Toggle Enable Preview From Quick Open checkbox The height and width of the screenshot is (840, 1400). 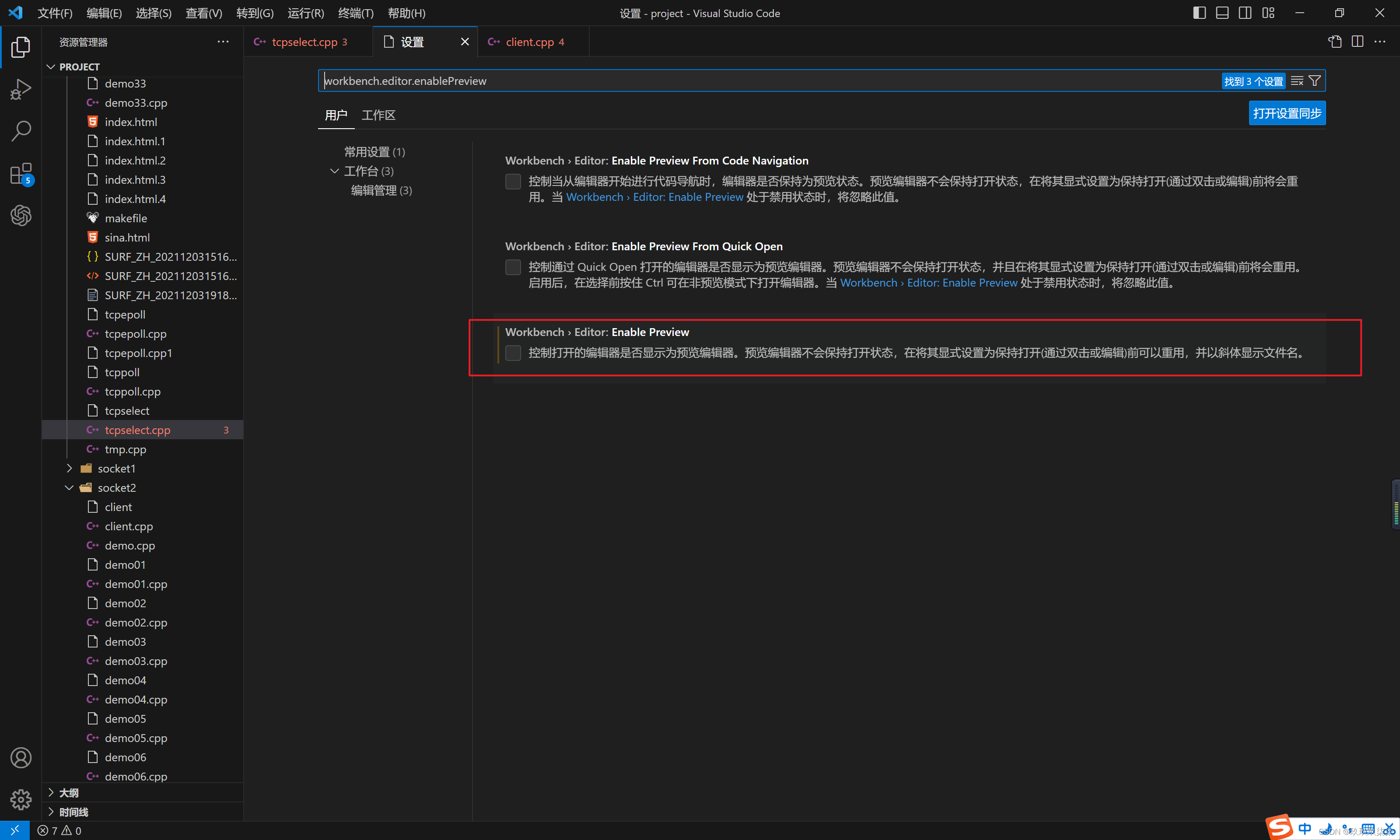(513, 267)
